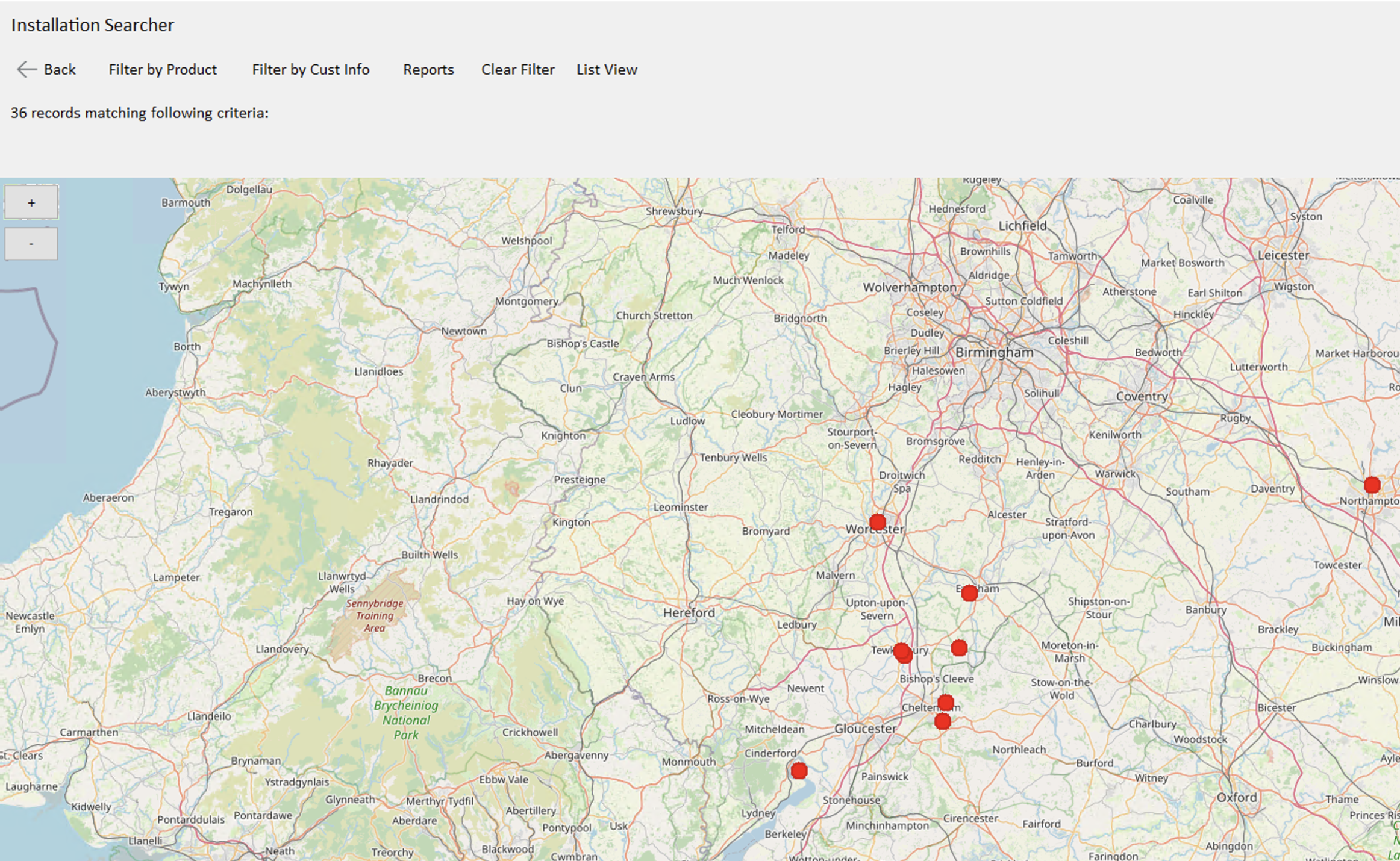This screenshot has height=861, width=1400.
Task: Click the Leicester label on map
Action: tap(1283, 255)
